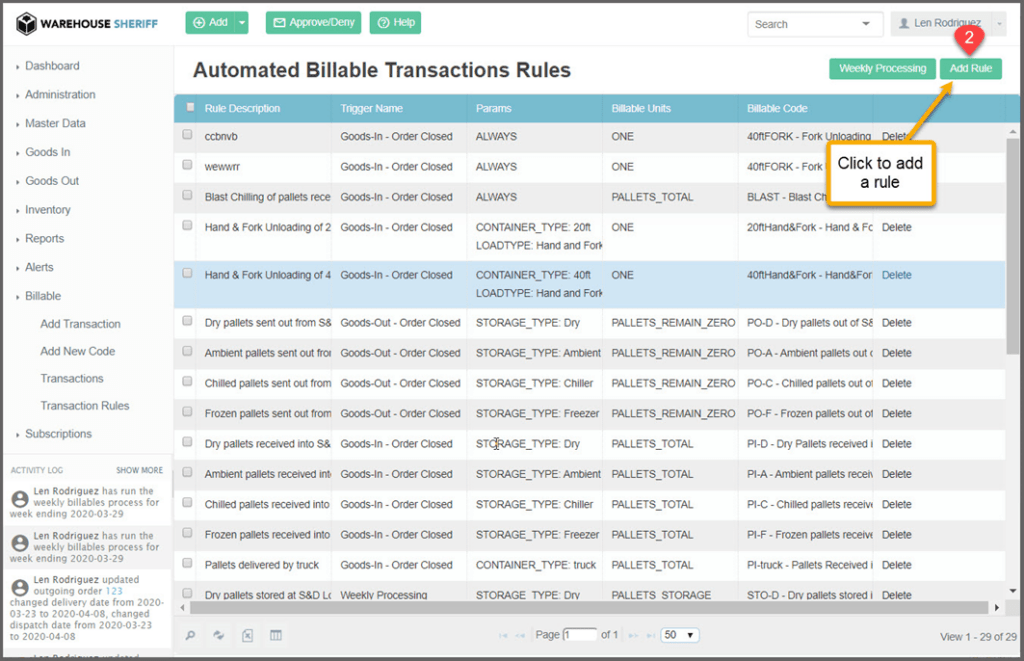Screen dimensions: 1024x661
Task: Click the Warehouse Sheriff logo
Action: 87,23
